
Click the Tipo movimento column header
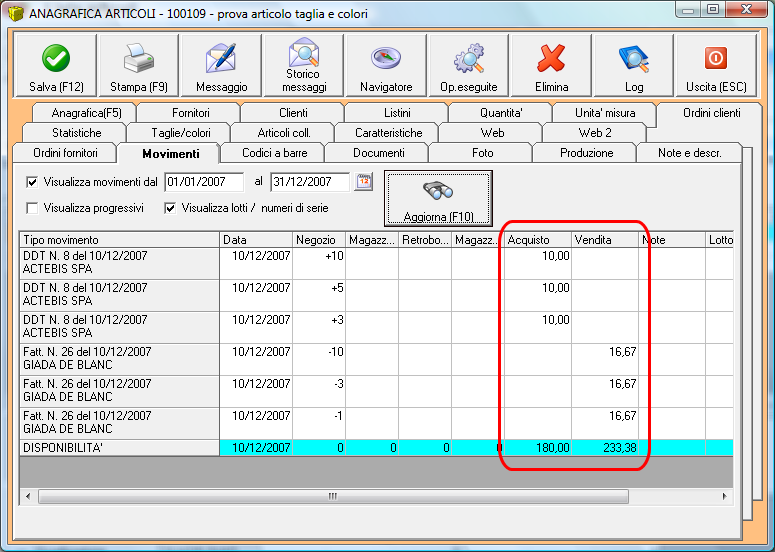pos(120,240)
